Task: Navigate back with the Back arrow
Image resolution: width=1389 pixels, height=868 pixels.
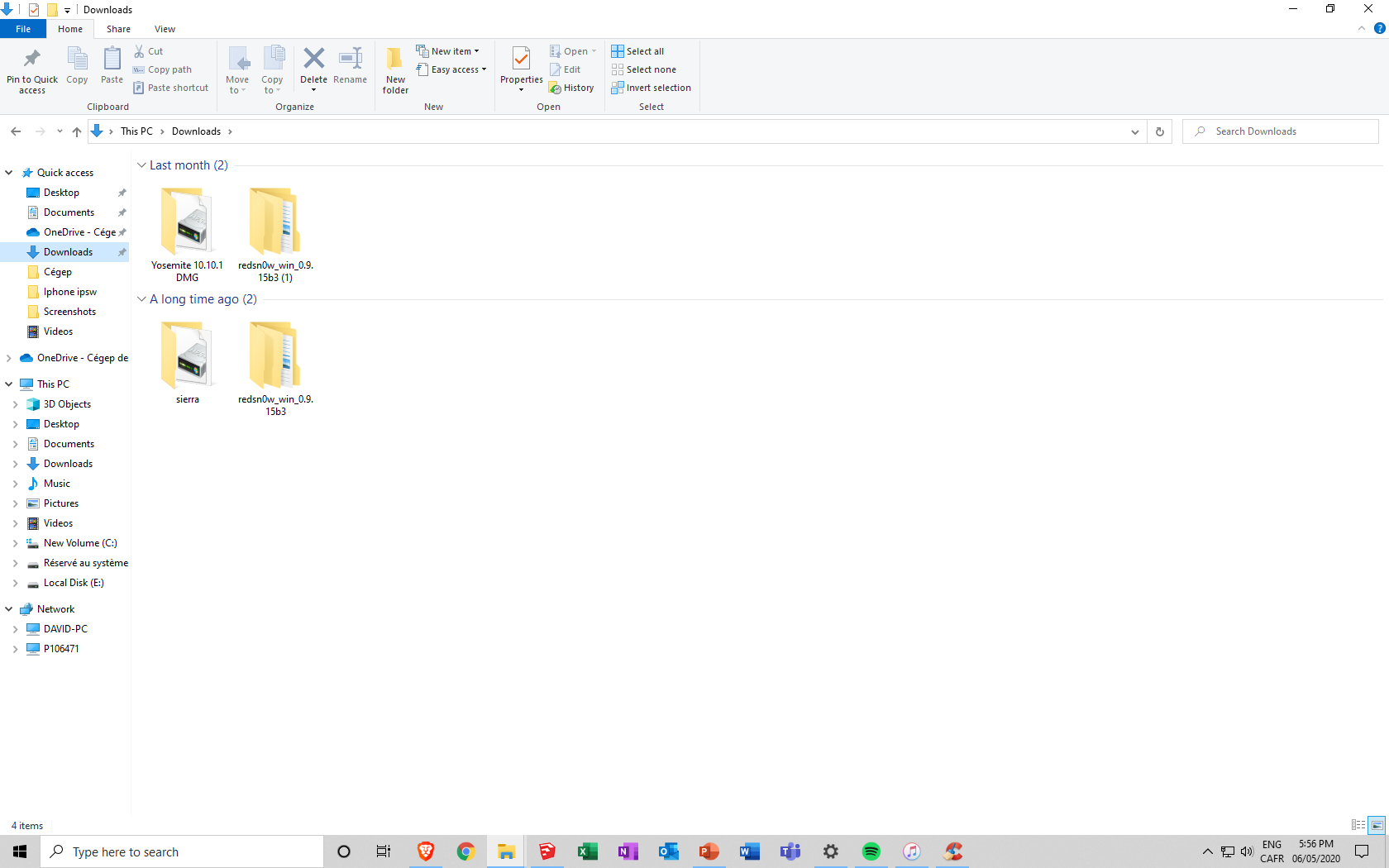Action: click(16, 131)
